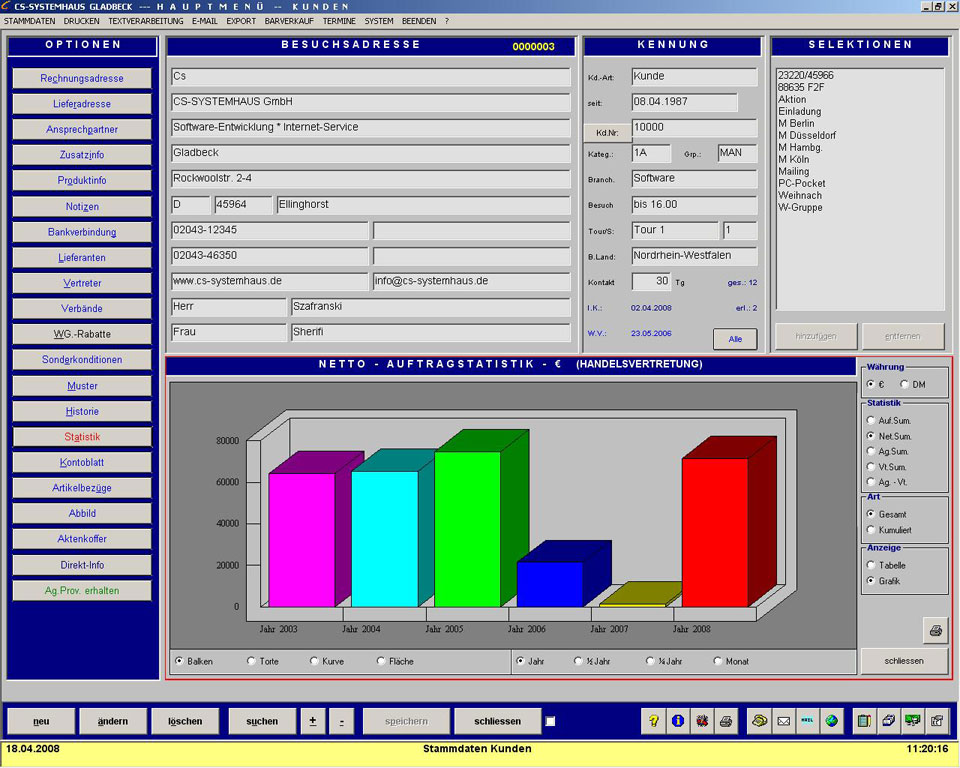Viewport: 960px width, 768px height.
Task: Click the telephone icon in bottom toolbar
Action: pyautogui.click(x=760, y=721)
